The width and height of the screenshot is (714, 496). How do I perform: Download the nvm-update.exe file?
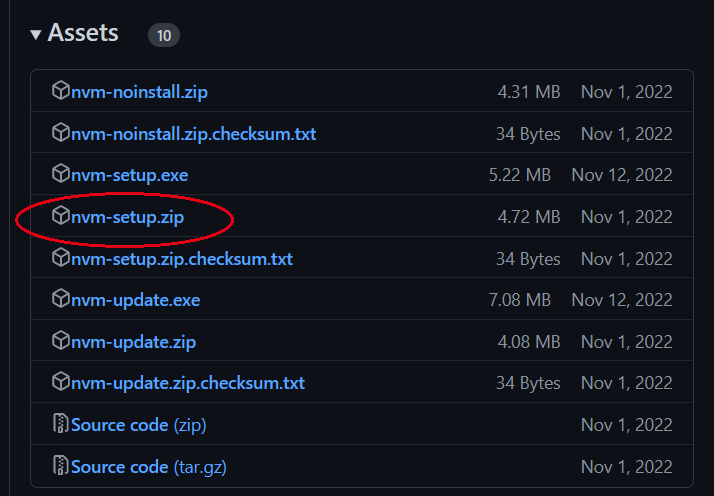(134, 300)
